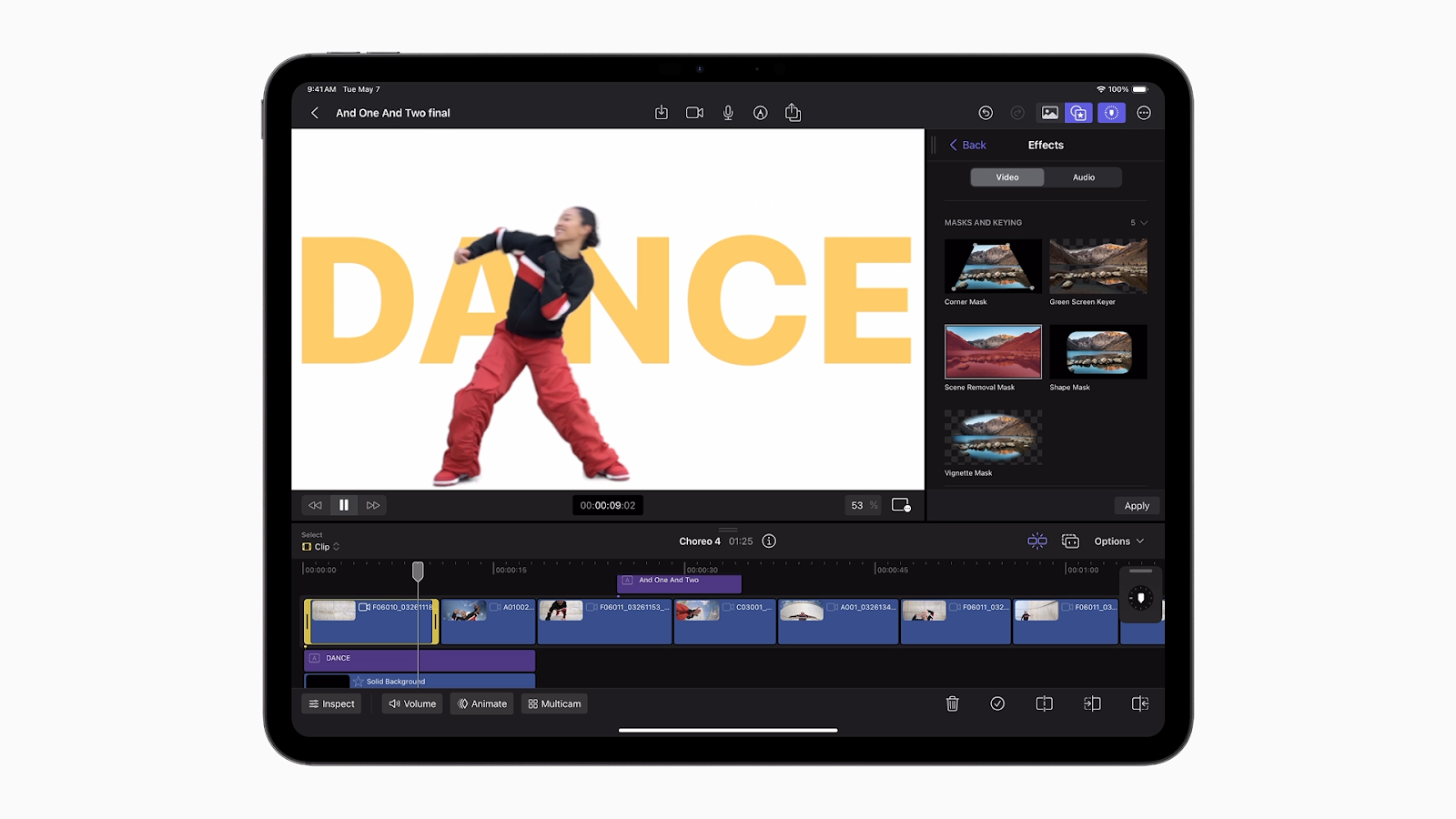The image size is (1456, 819).
Task: Switch to the Audio effects tab
Action: coord(1084,177)
